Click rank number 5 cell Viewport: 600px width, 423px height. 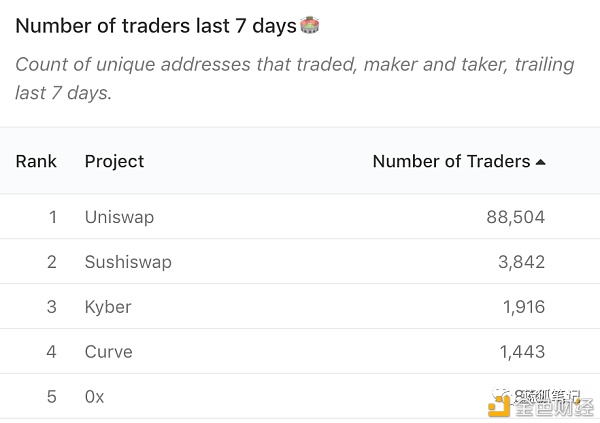coord(52,397)
